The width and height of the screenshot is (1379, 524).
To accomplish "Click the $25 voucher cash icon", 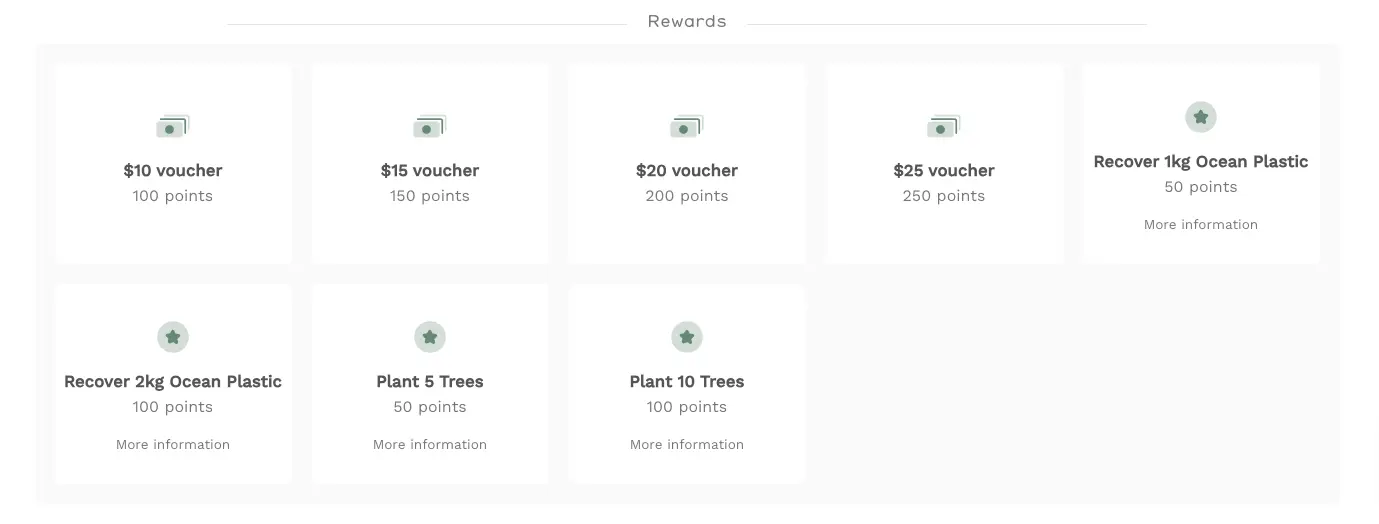I will point(943,127).
